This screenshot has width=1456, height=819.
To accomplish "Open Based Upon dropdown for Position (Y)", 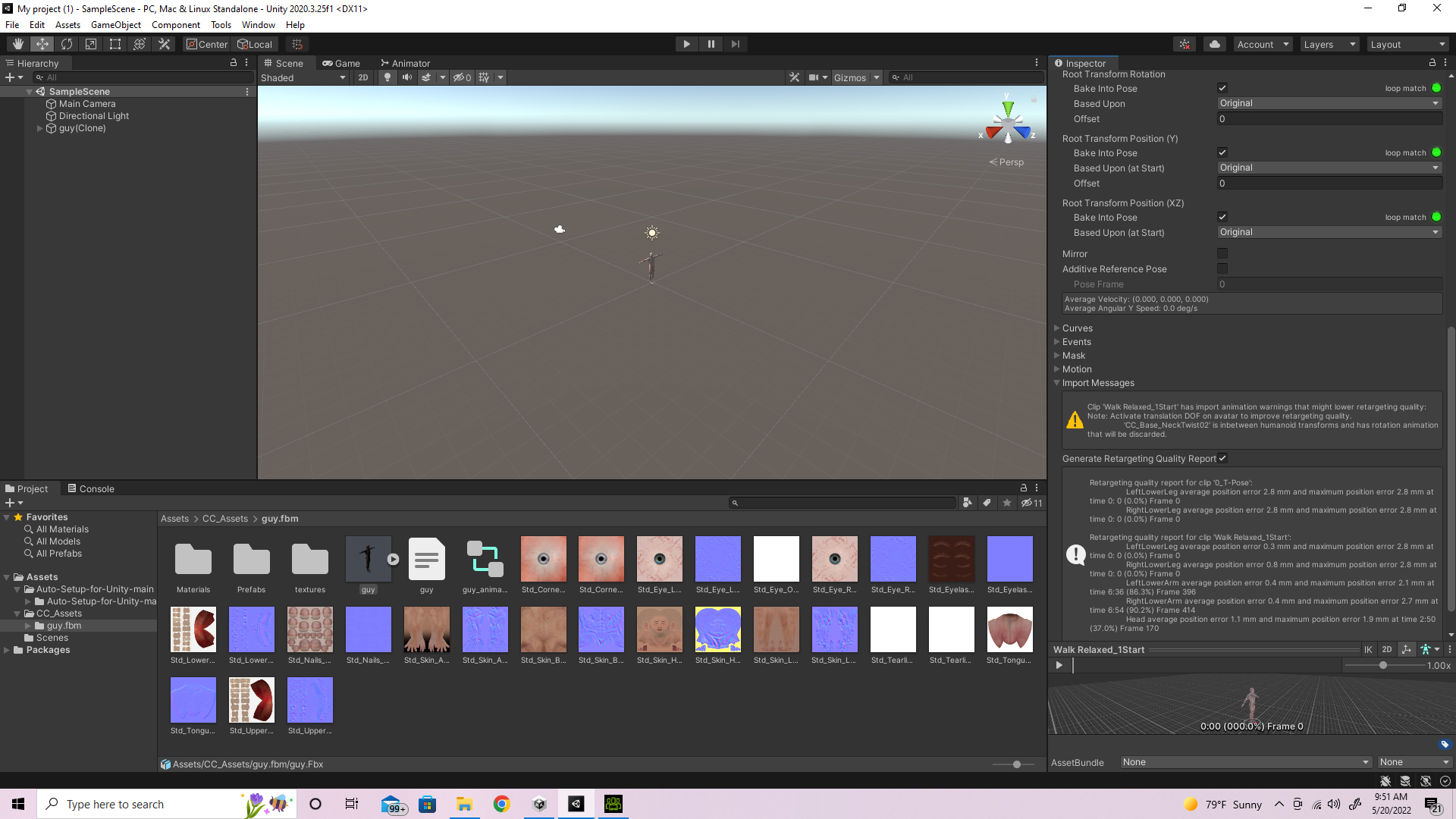I will coord(1329,168).
